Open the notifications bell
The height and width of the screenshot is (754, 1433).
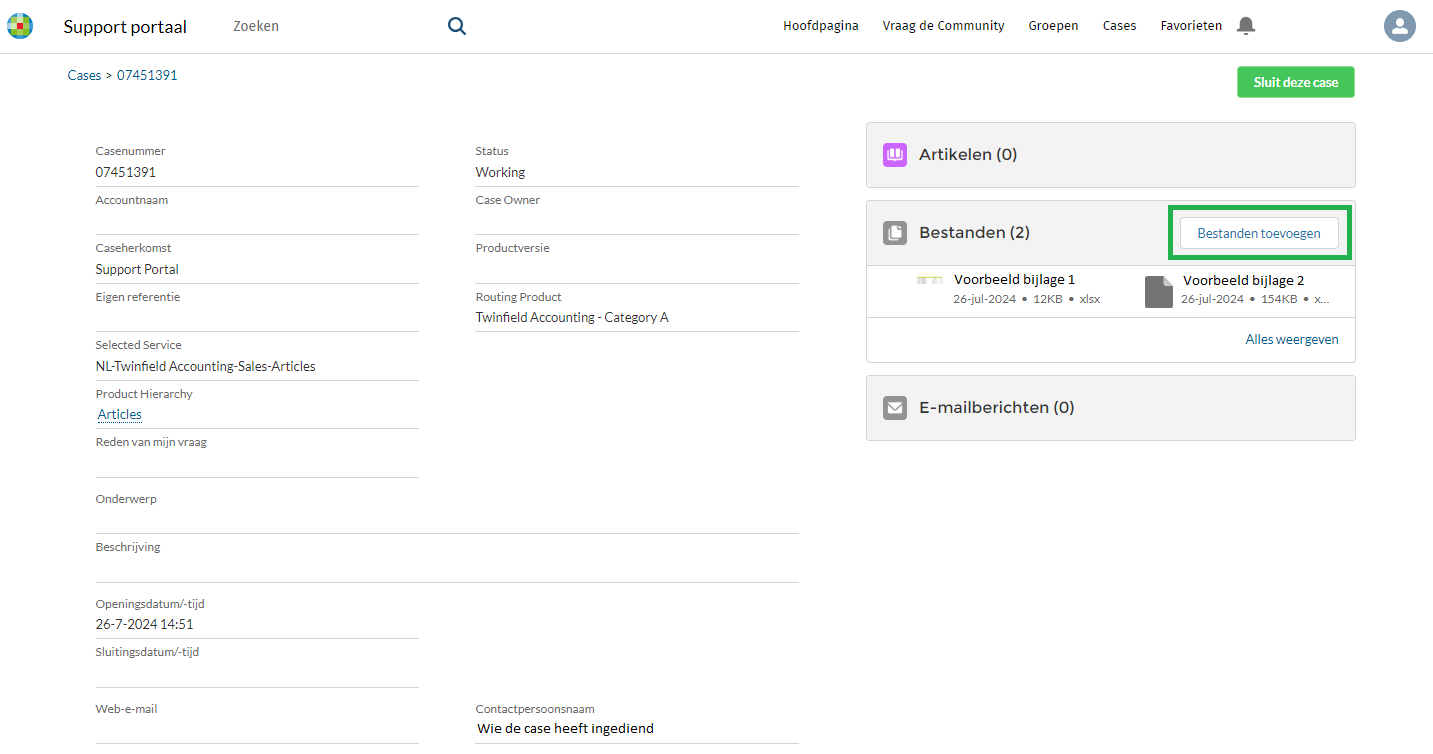[x=1245, y=26]
